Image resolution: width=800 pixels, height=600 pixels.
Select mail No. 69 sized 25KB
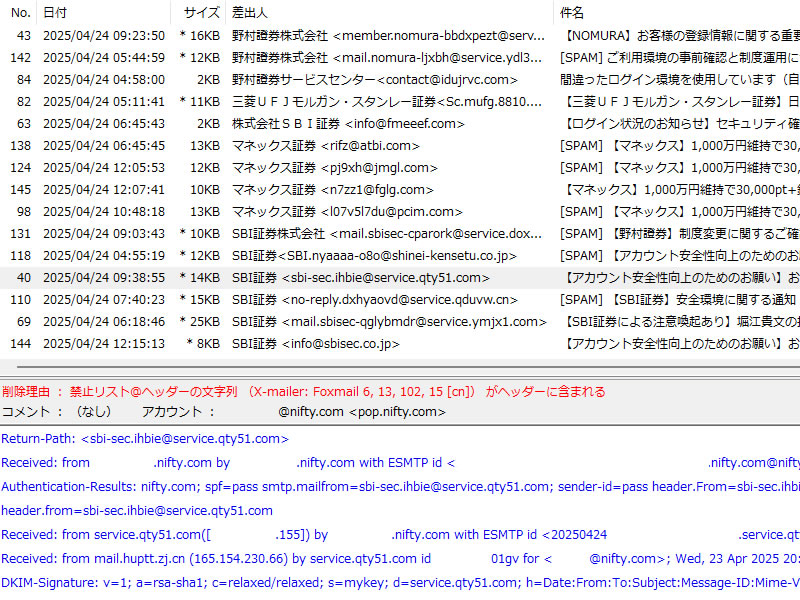pos(400,321)
